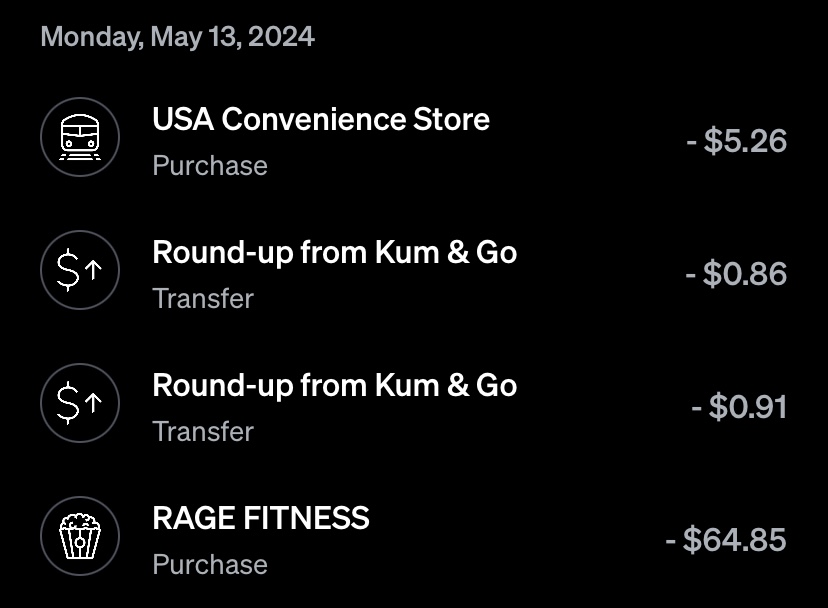Click the Transfer label on the $0.91 round-up
Screen dimensions: 828x608
pyautogui.click(x=203, y=432)
